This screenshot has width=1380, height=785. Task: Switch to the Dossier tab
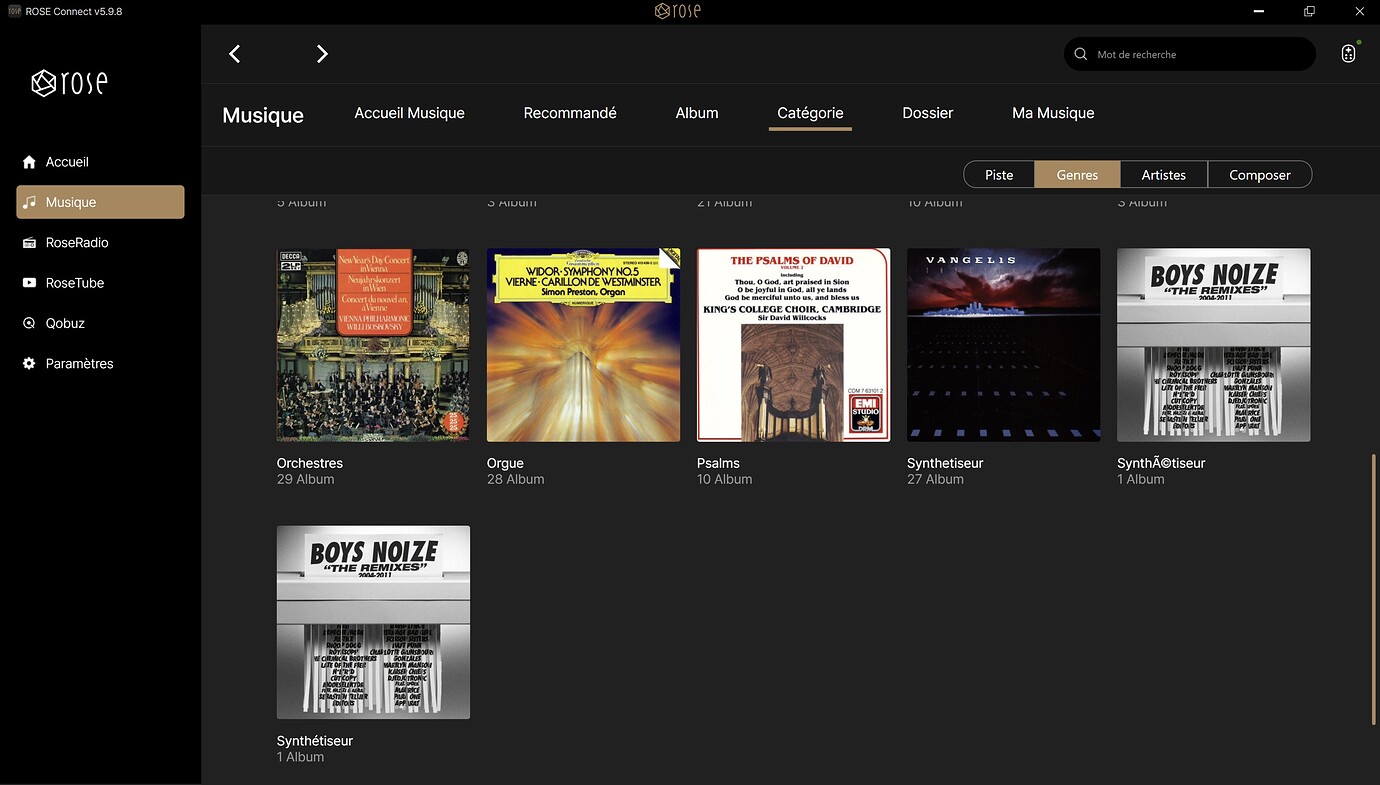point(927,113)
